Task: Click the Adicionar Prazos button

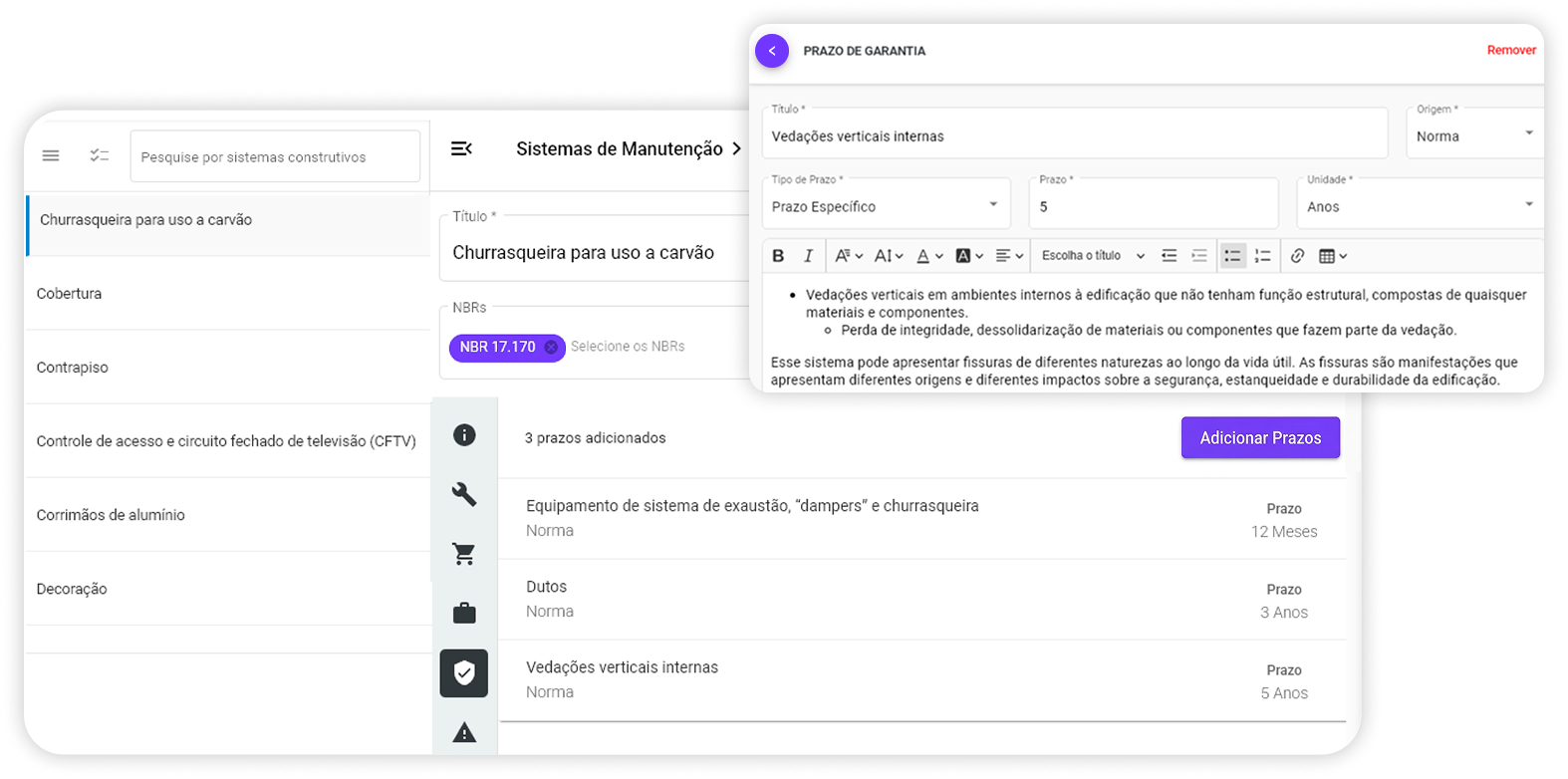Action: [1260, 438]
